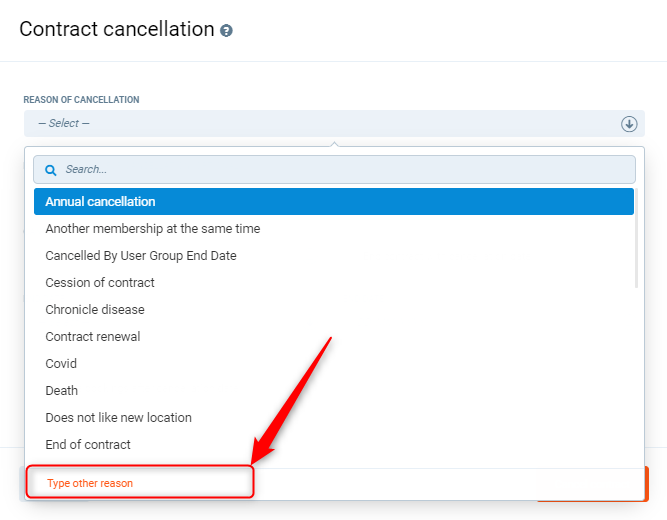
Task: Select Covid as cancellation reason
Action: pos(61,364)
